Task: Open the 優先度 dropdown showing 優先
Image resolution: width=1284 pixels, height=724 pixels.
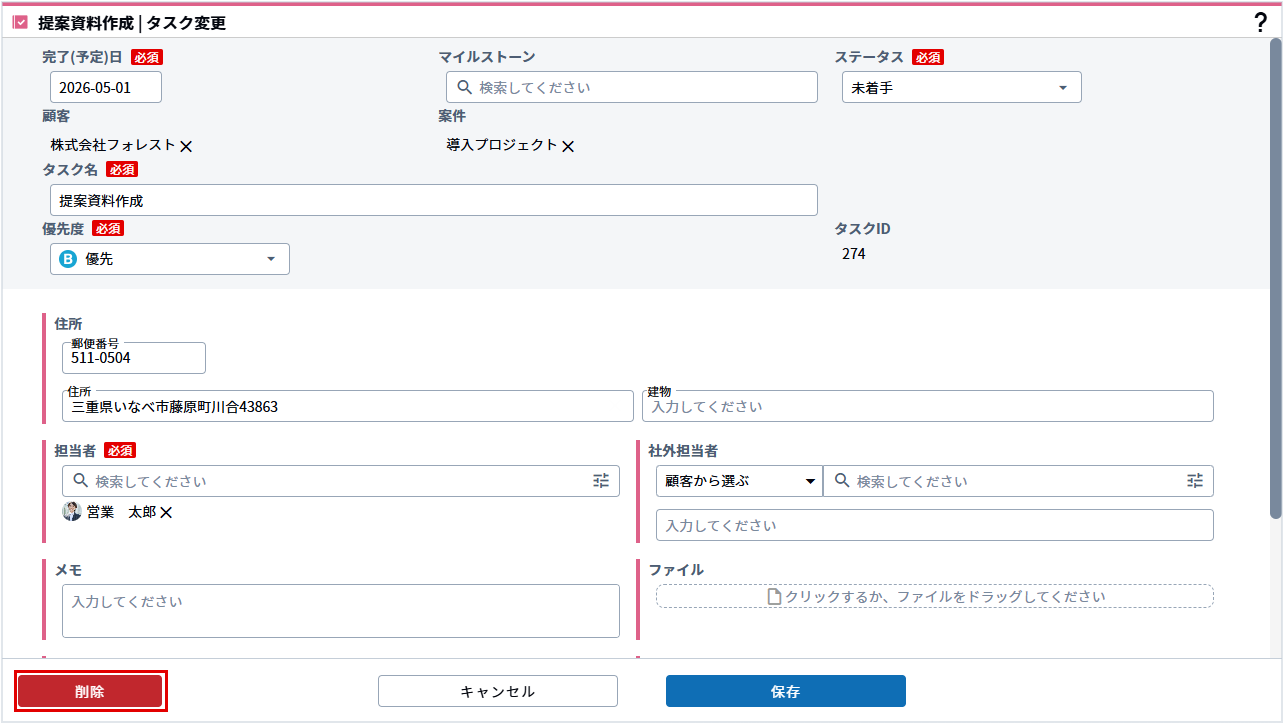Action: pos(170,259)
